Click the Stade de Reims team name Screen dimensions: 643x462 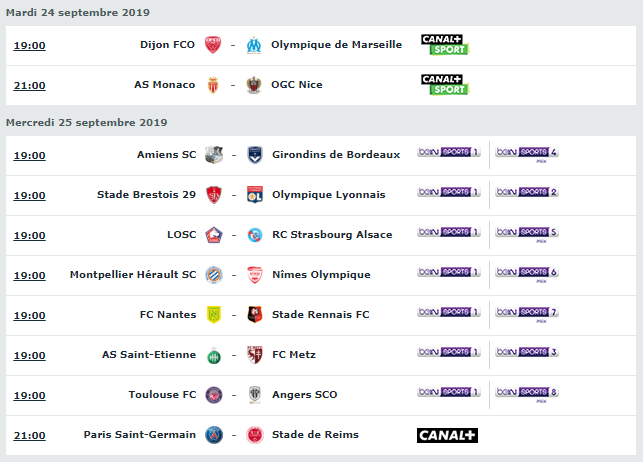[x=315, y=435]
